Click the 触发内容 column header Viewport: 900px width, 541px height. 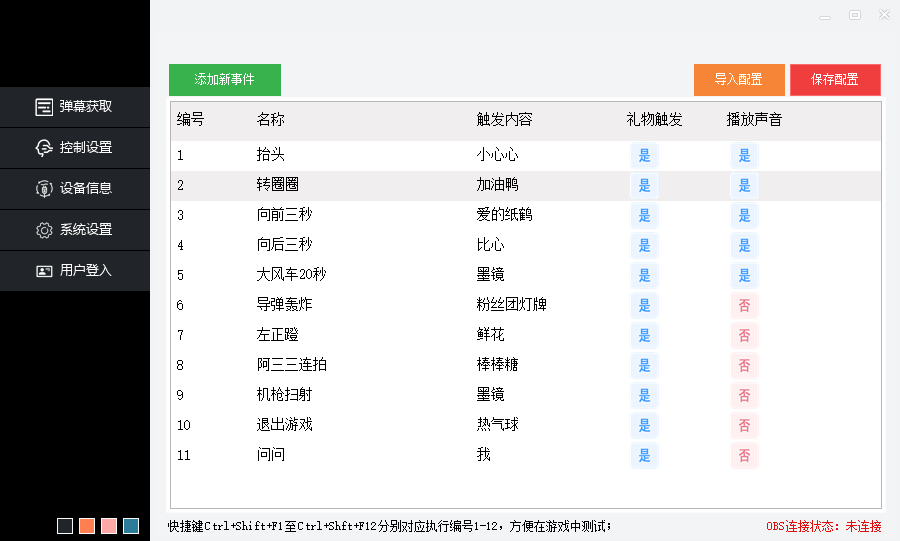(504, 120)
